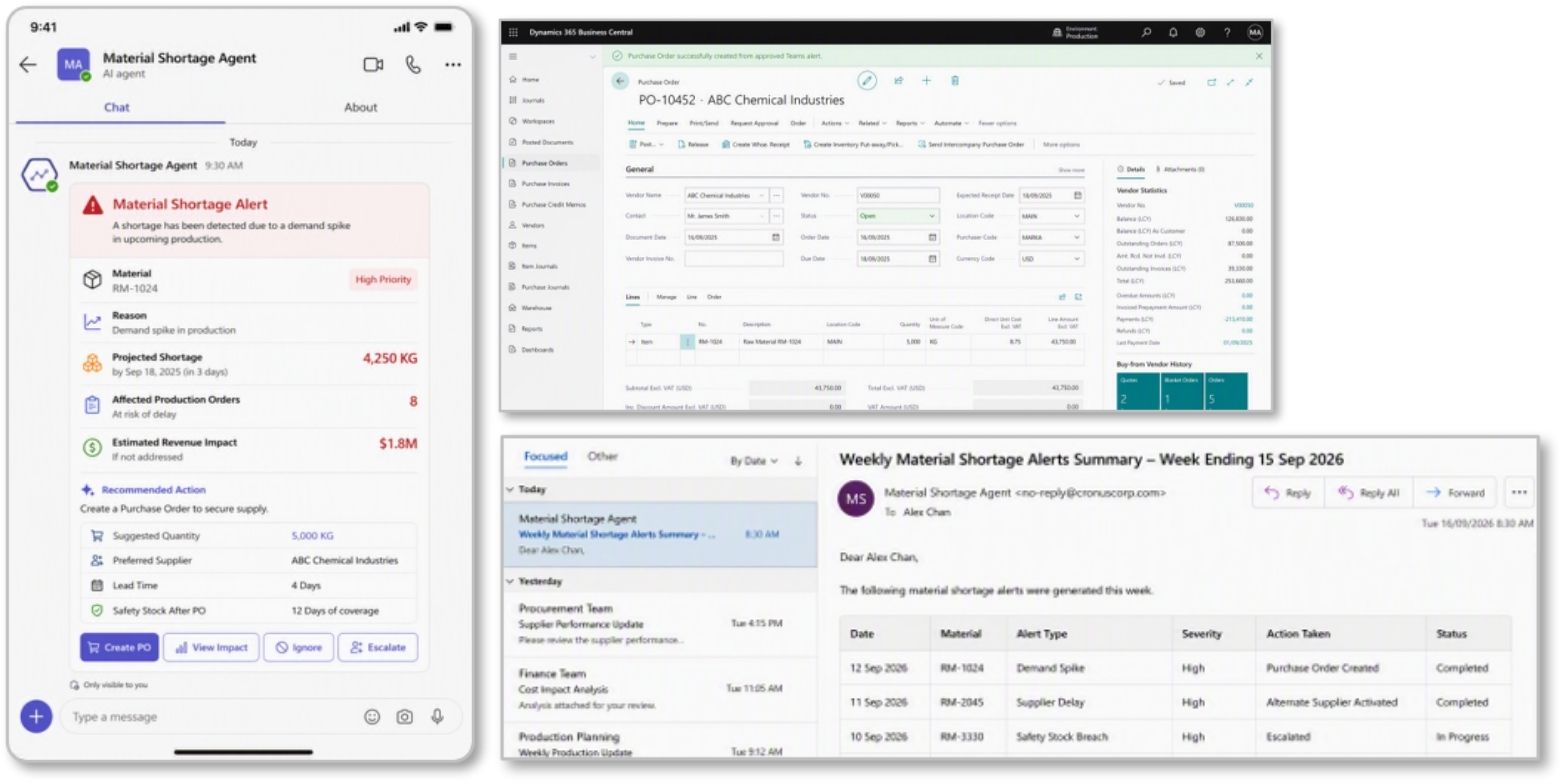Go back from the Purchase Order page

[x=620, y=82]
